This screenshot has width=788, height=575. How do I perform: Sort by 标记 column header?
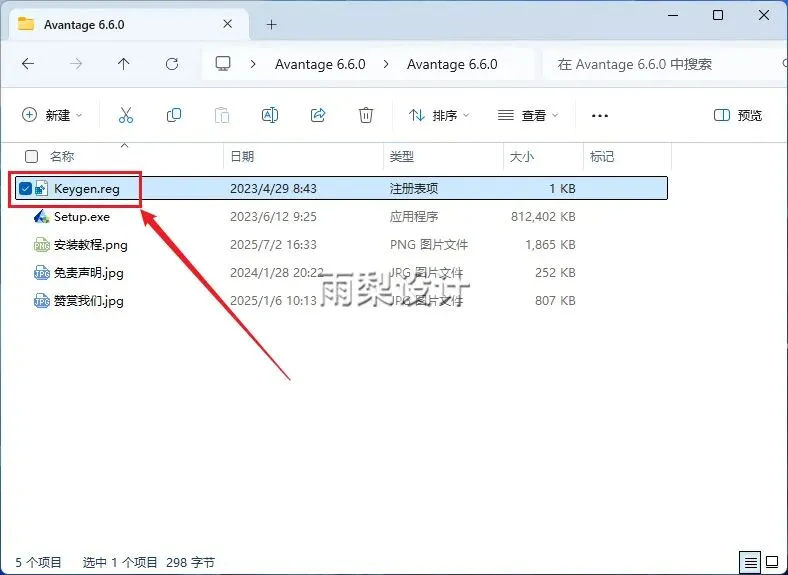click(602, 156)
